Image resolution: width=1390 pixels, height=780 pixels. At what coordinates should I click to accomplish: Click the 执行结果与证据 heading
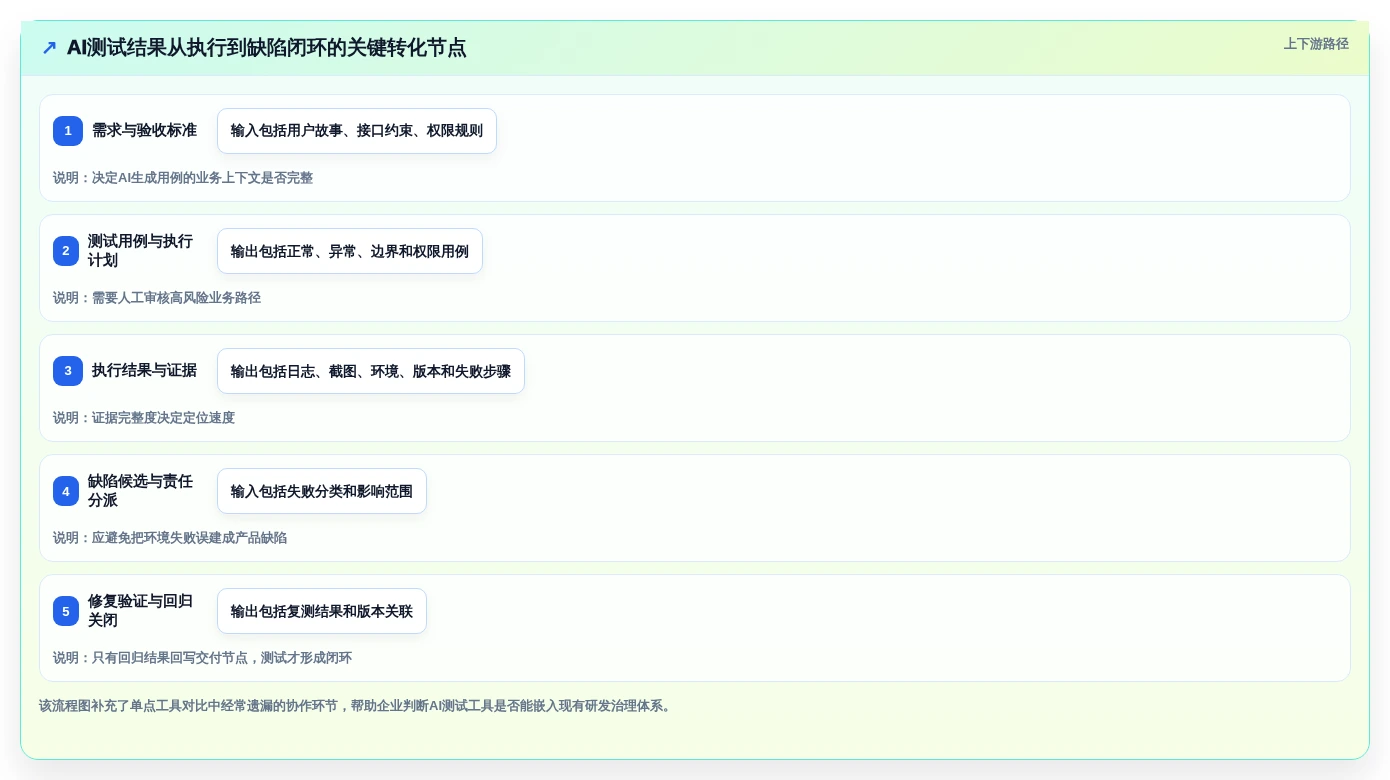pos(144,370)
